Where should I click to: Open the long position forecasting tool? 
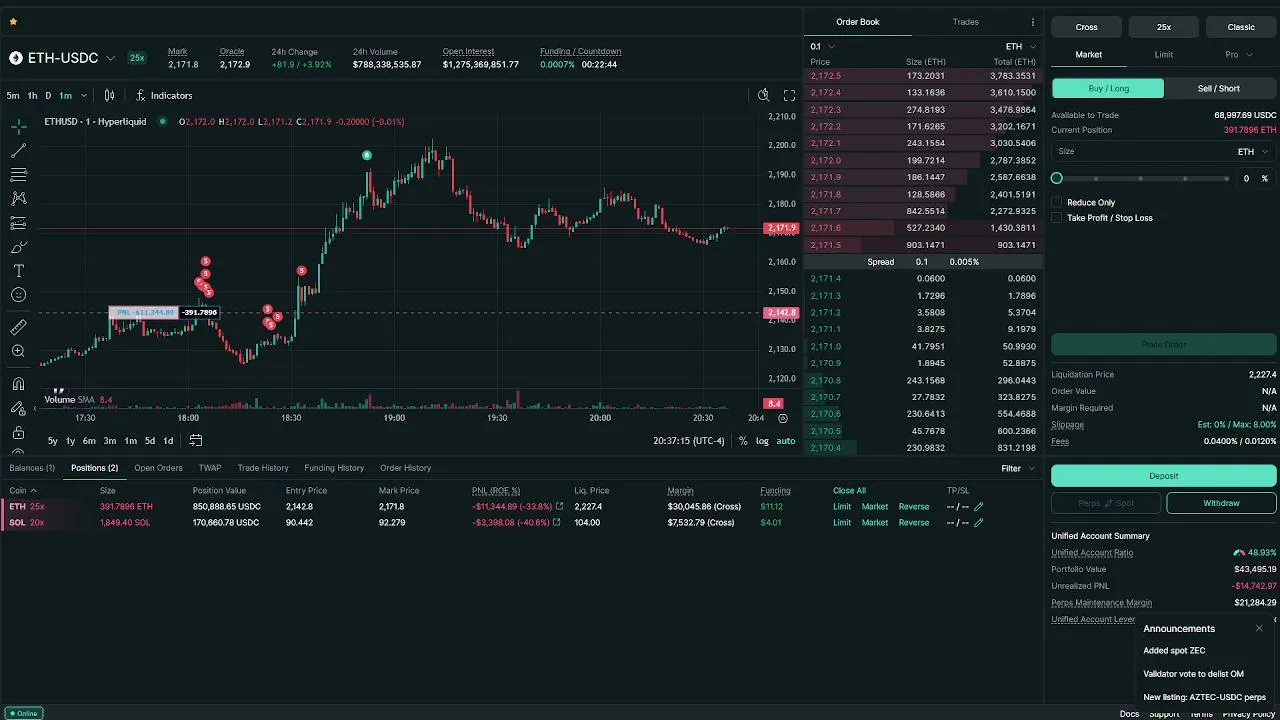pyautogui.click(x=18, y=223)
